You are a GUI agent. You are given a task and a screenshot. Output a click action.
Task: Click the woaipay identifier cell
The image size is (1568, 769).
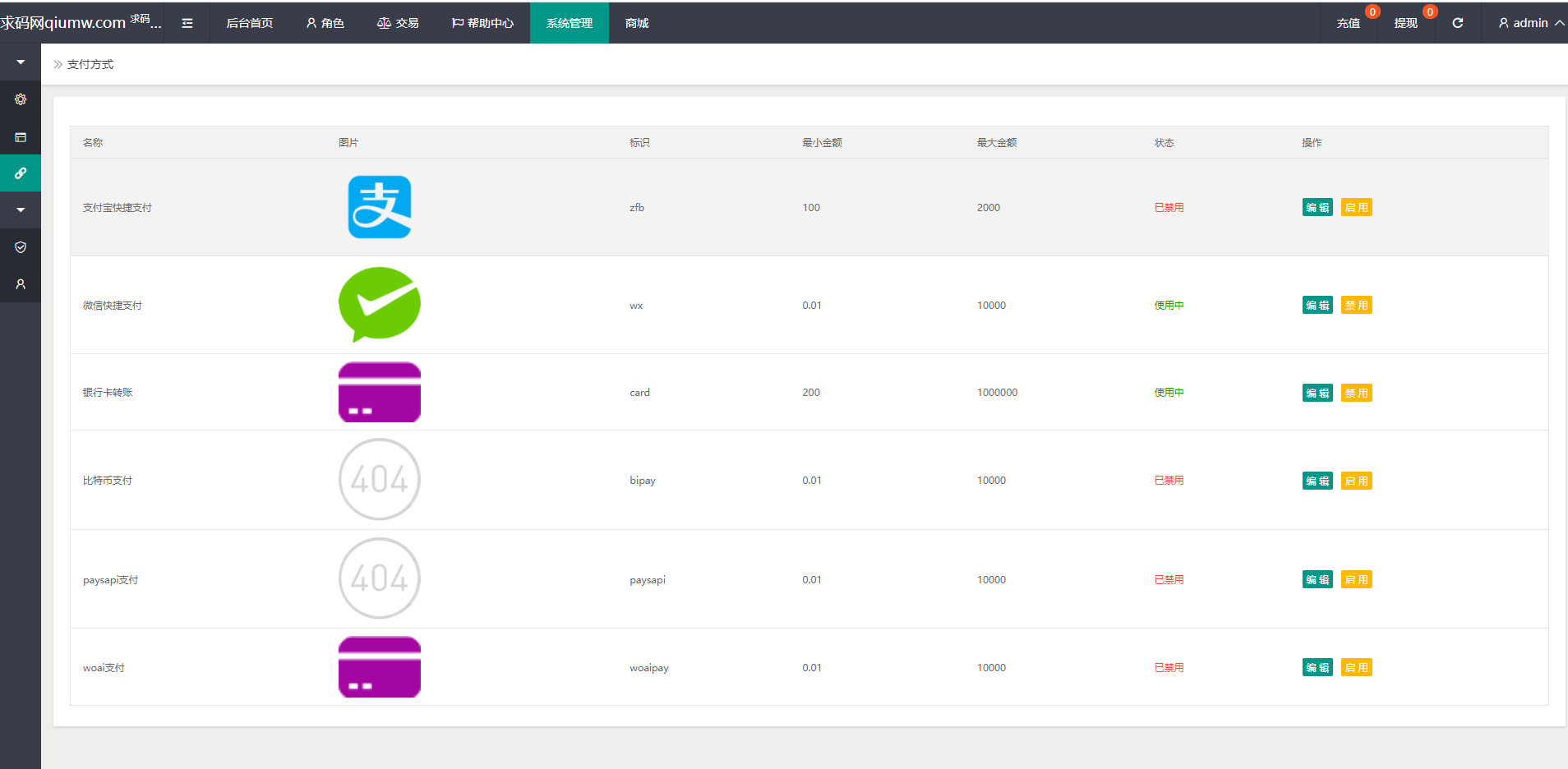pyautogui.click(x=649, y=668)
